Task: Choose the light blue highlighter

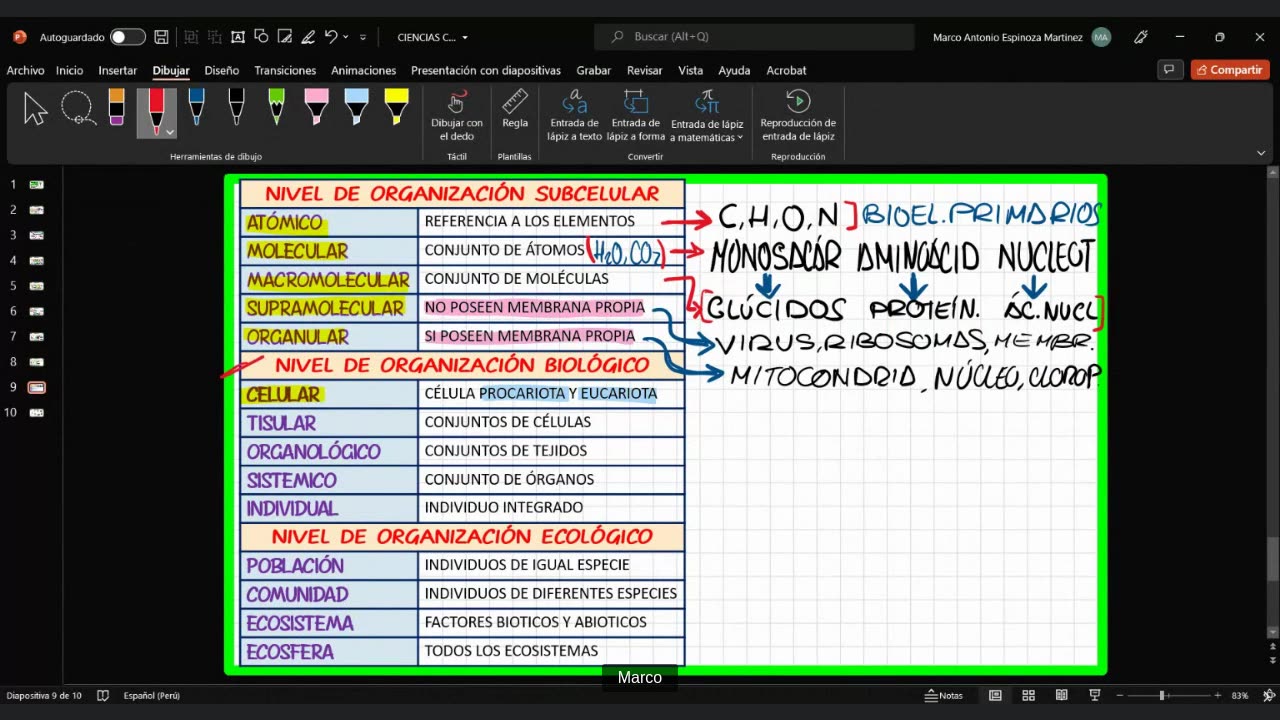Action: 356,108
